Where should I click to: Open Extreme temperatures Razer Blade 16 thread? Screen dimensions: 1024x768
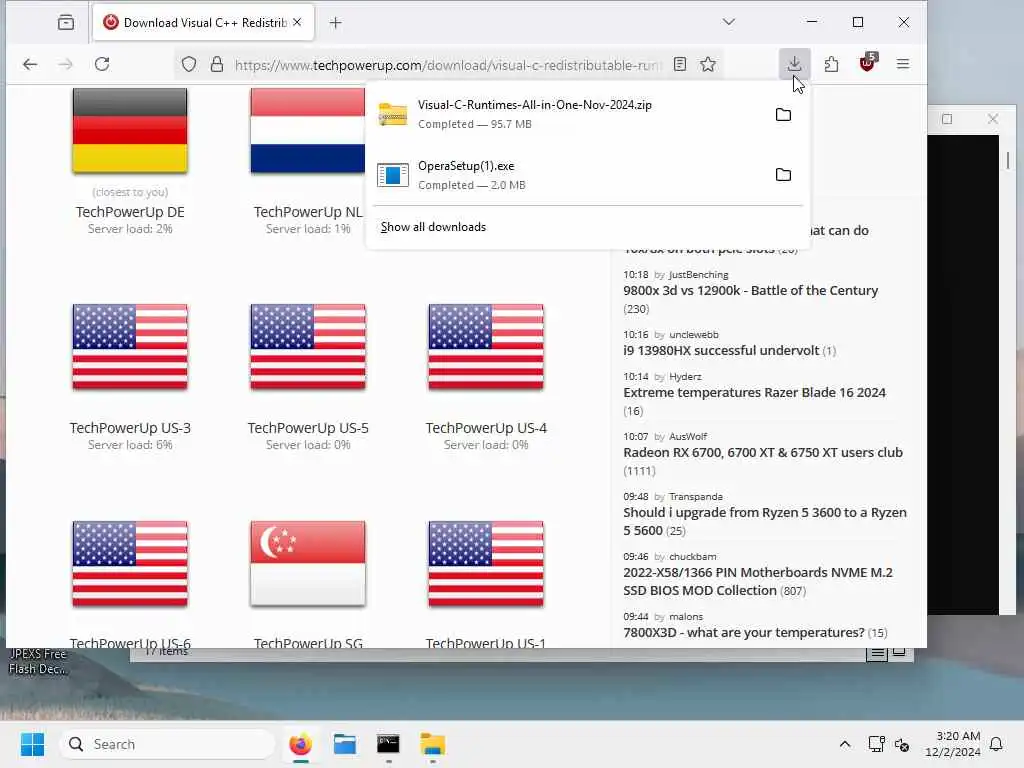point(754,392)
